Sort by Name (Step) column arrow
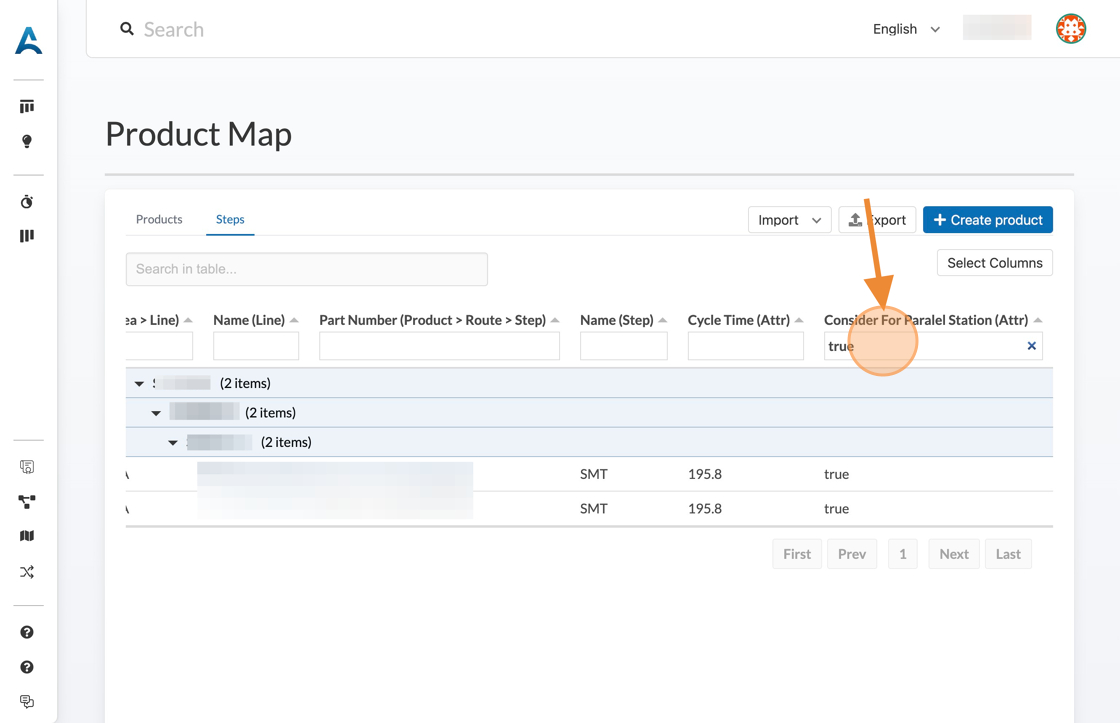The image size is (1120, 723). [662, 320]
